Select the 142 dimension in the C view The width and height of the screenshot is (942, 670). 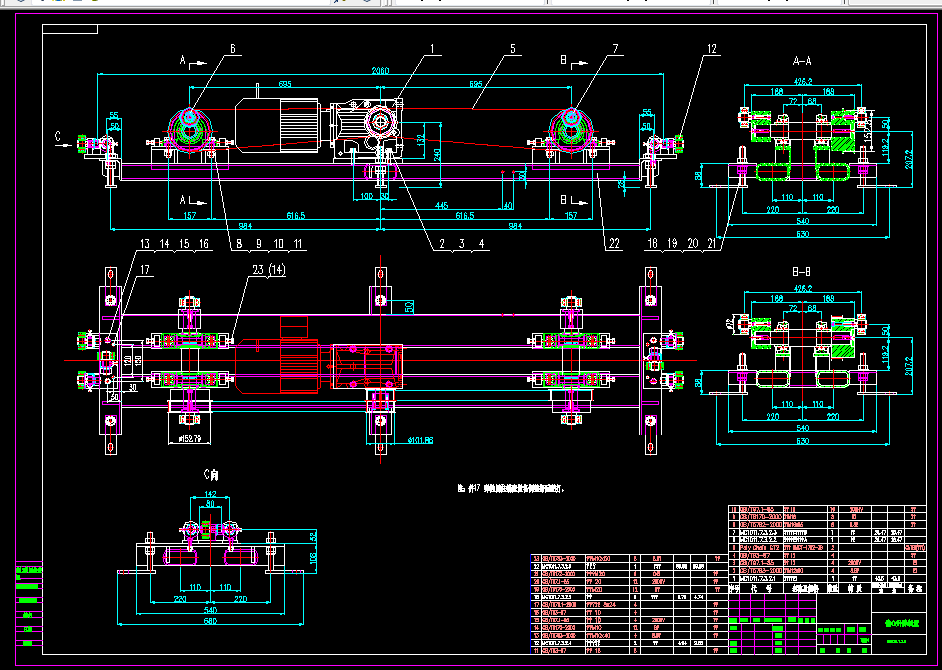(210, 494)
